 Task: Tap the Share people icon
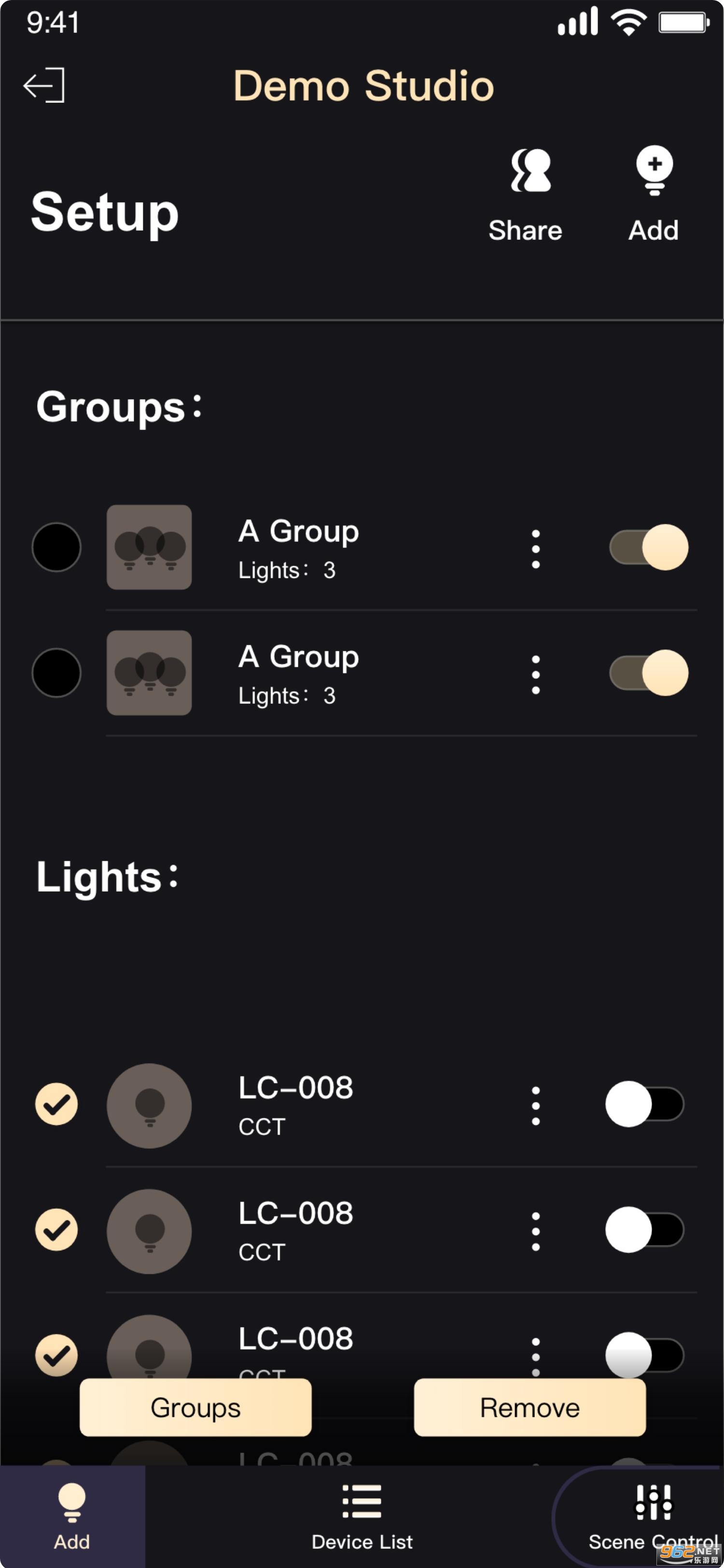pos(530,170)
